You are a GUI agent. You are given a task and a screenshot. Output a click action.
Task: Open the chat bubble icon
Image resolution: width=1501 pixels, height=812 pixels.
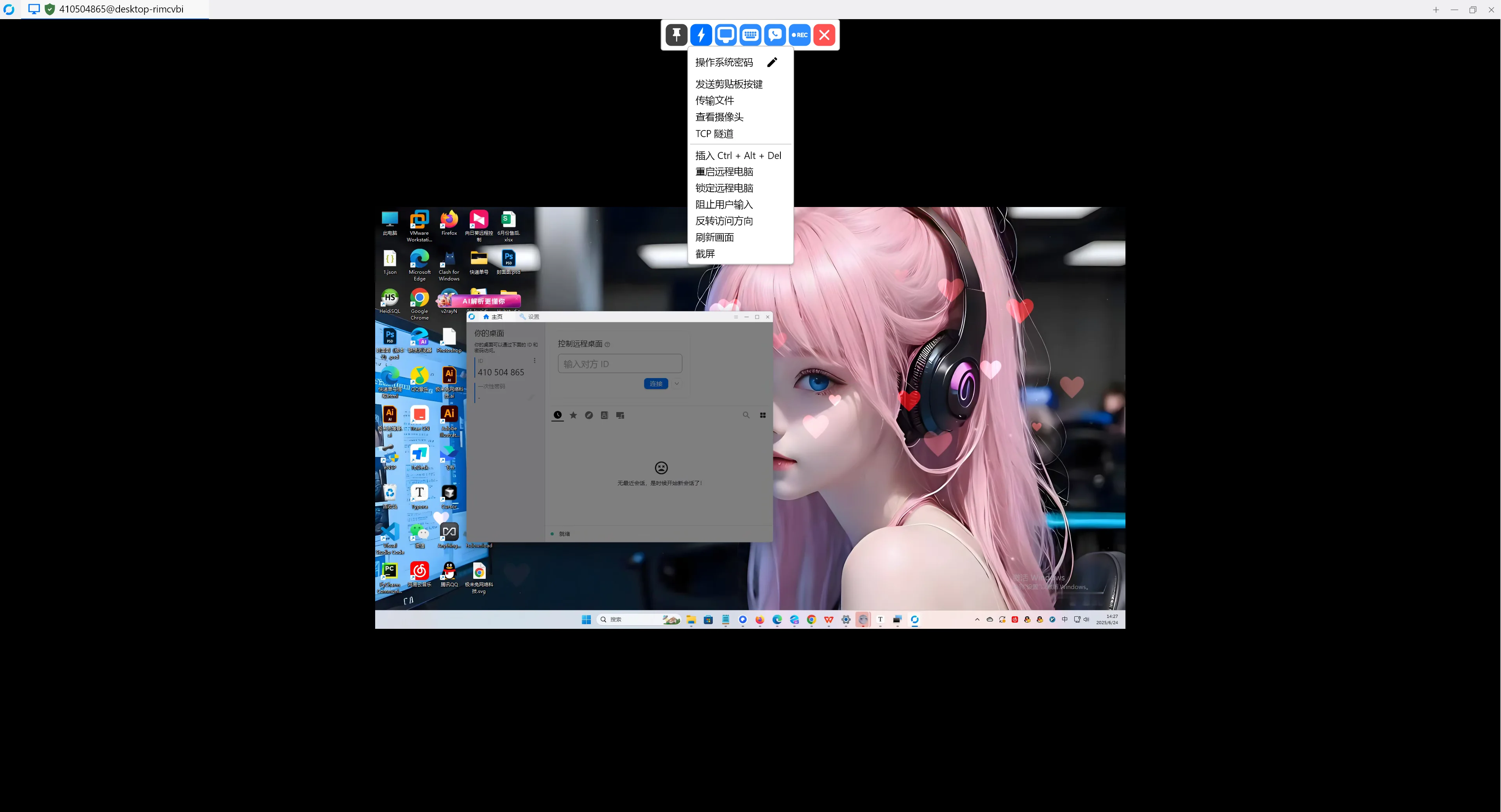(x=775, y=35)
